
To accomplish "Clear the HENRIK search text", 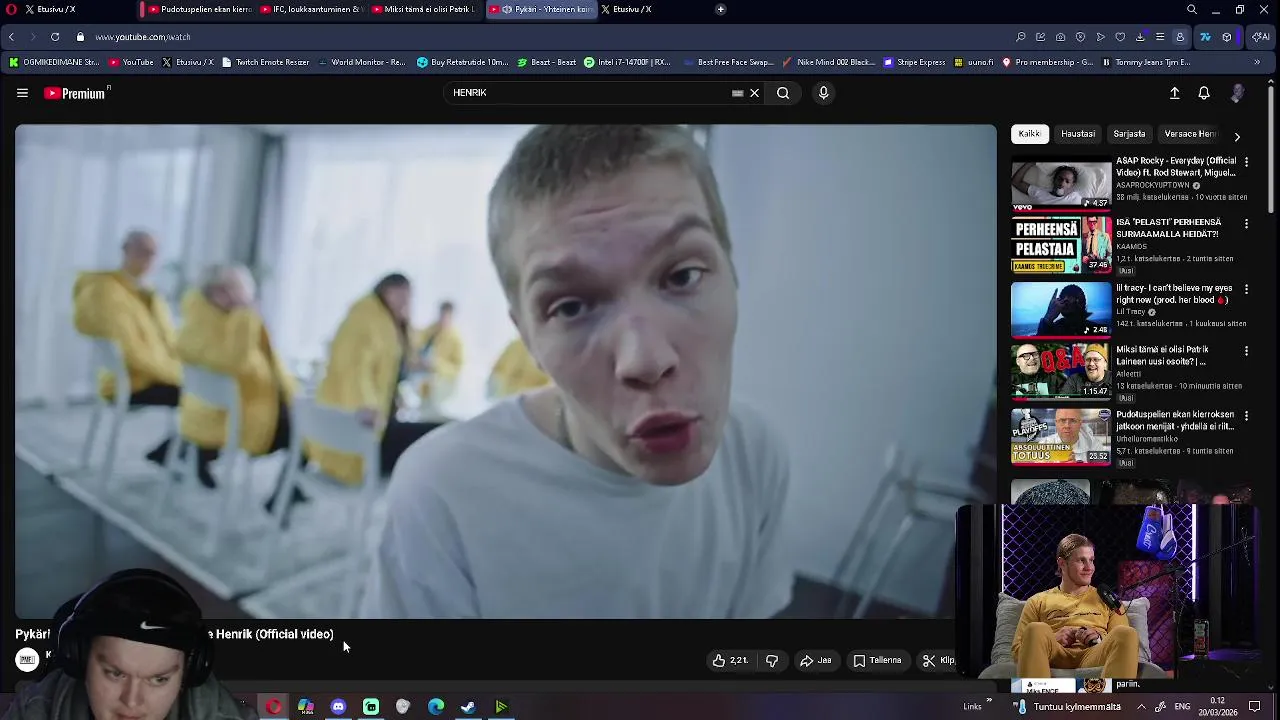I will click(755, 93).
